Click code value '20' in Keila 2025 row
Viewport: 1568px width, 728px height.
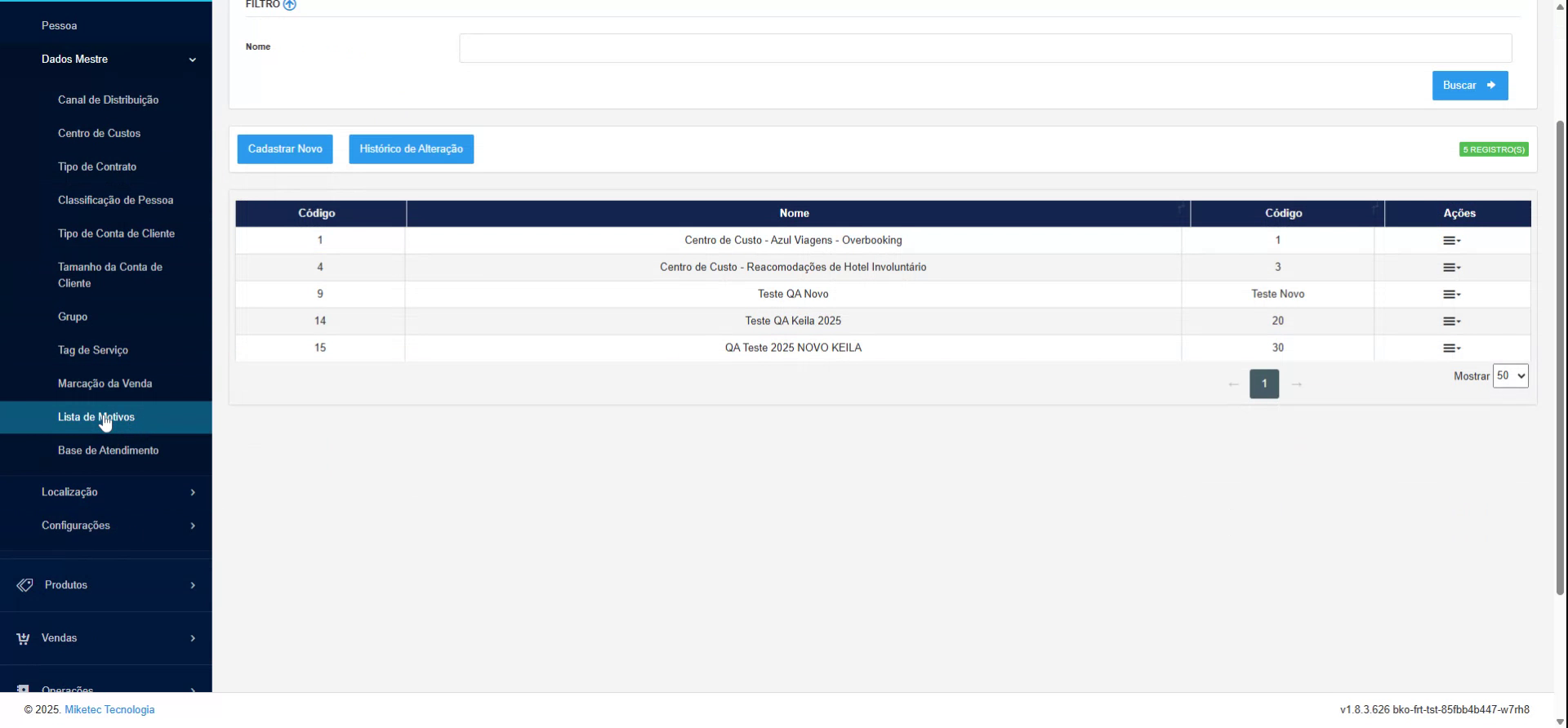click(1278, 321)
